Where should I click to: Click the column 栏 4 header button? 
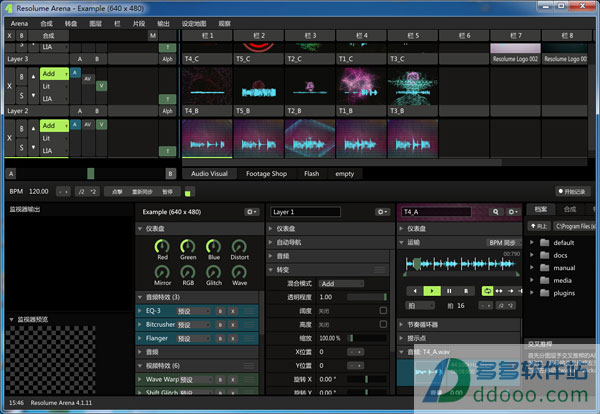click(361, 36)
